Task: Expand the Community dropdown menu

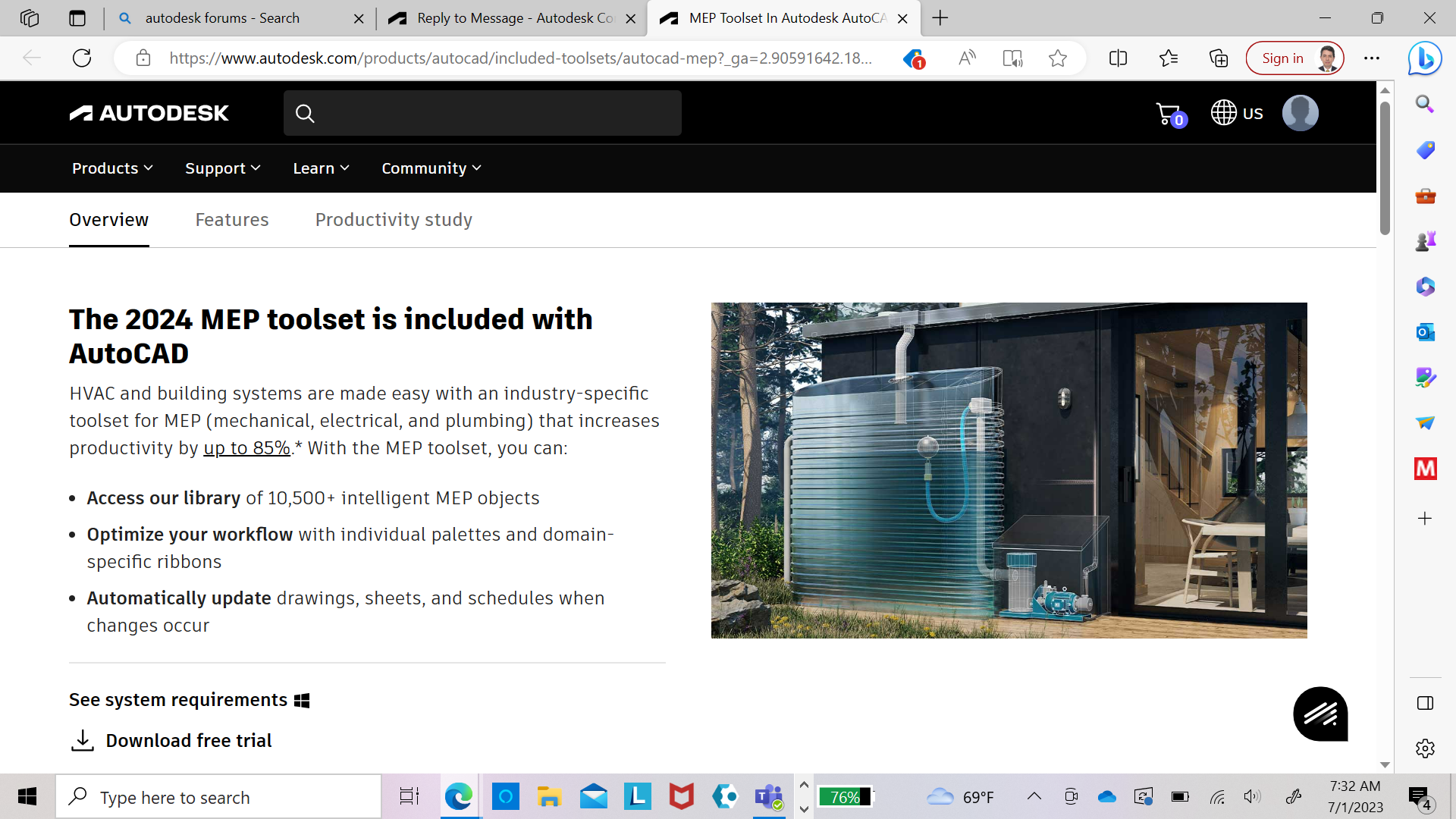Action: coord(432,168)
